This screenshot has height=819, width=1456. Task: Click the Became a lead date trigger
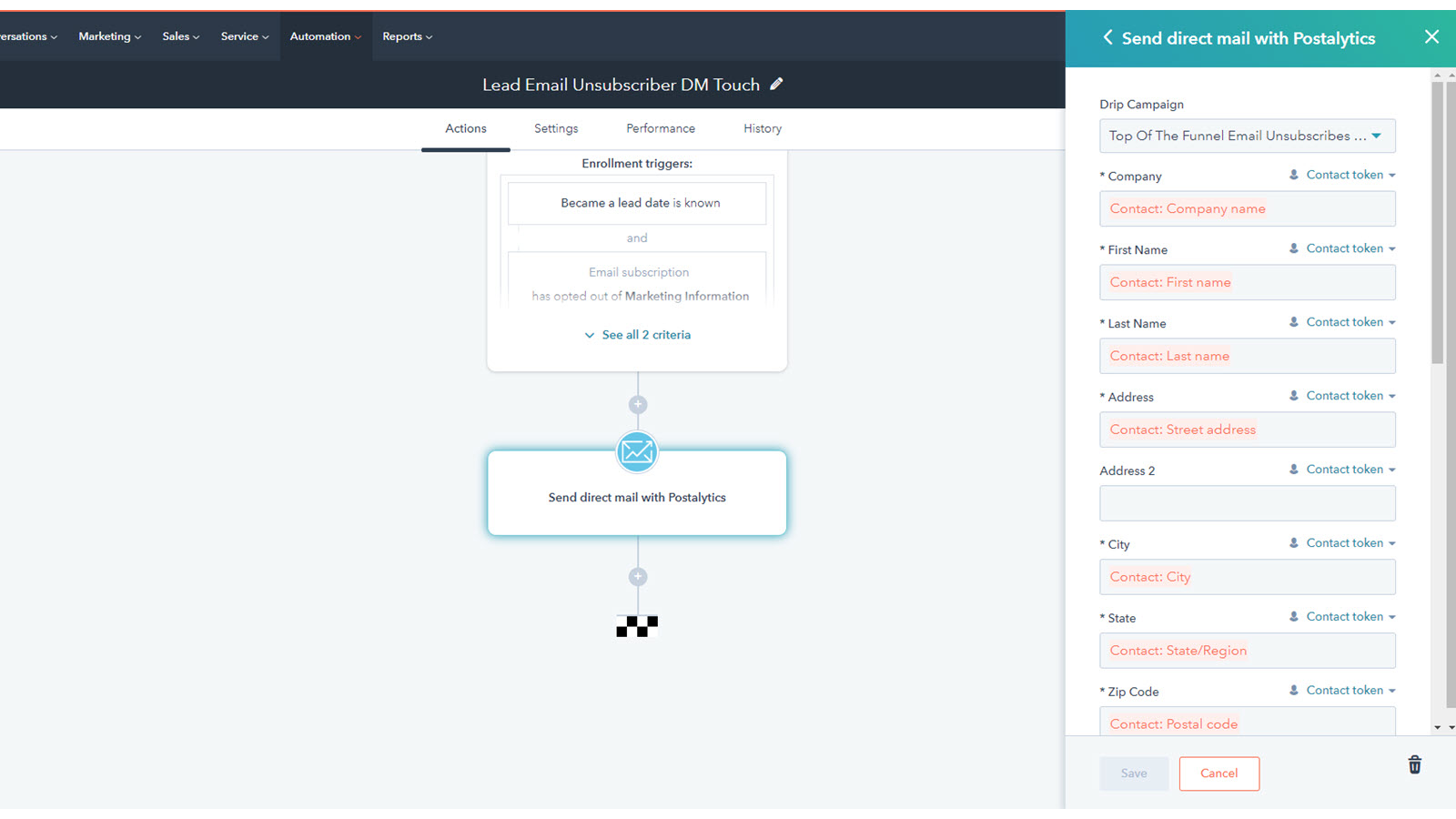pyautogui.click(x=637, y=203)
